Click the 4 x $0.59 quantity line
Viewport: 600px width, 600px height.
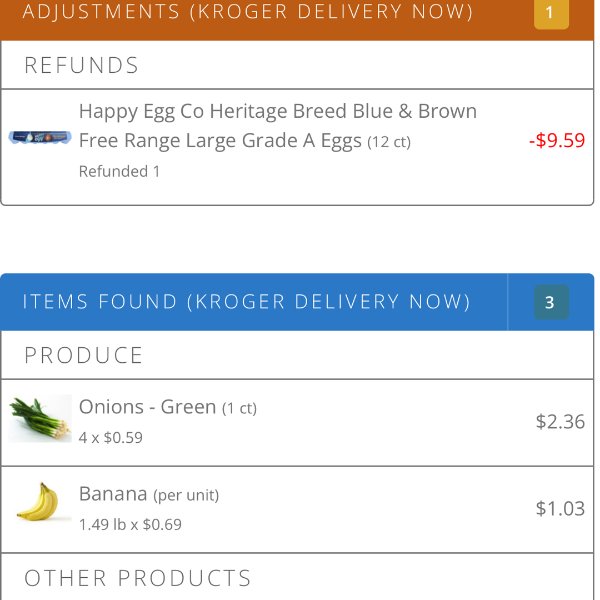tap(111, 437)
